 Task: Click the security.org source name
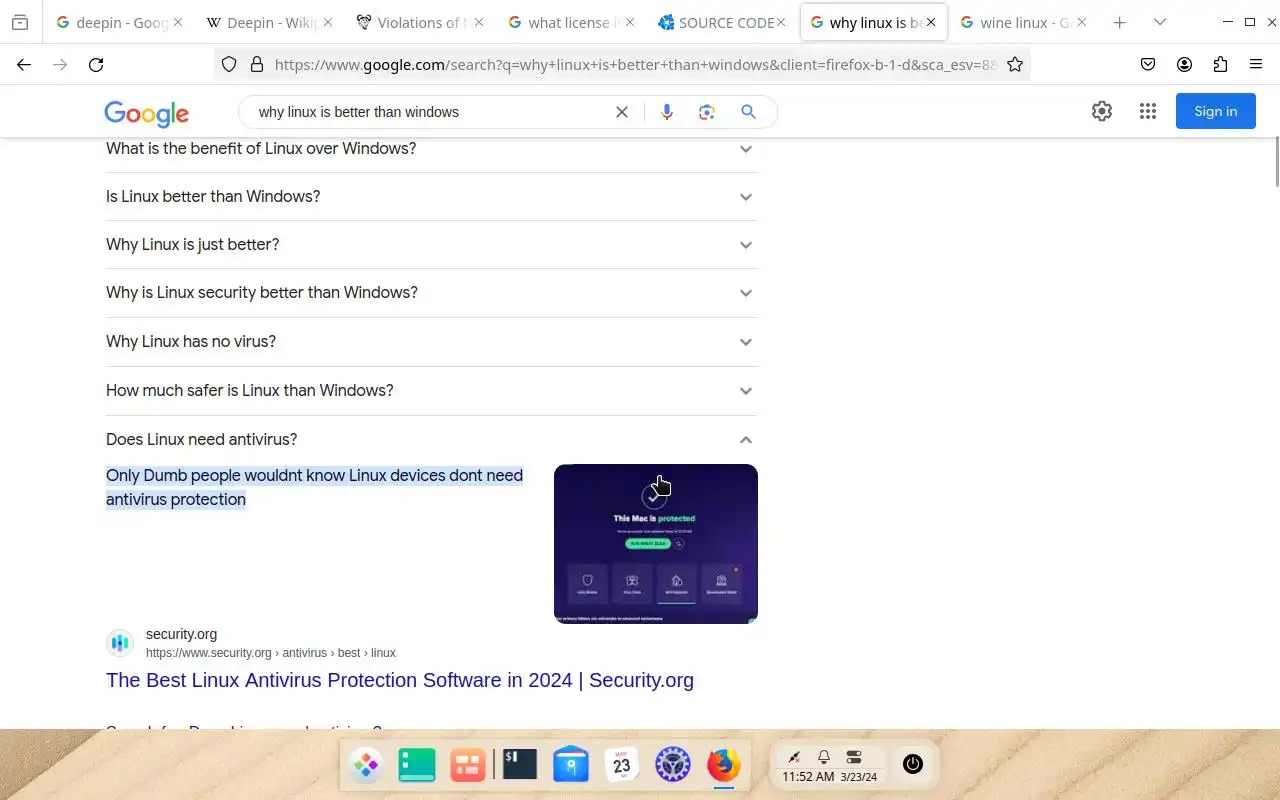(181, 634)
